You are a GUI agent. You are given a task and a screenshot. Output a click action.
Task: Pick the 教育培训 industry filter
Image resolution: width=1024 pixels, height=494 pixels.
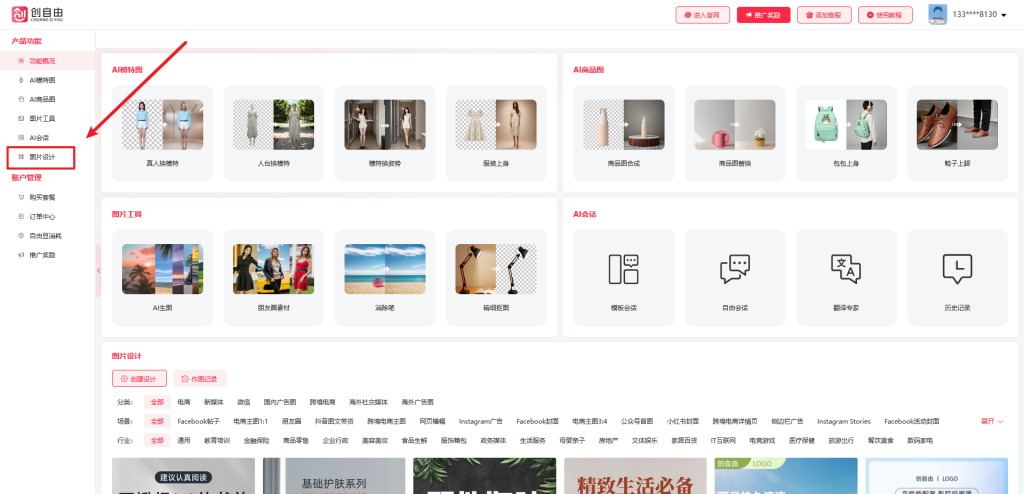click(217, 440)
